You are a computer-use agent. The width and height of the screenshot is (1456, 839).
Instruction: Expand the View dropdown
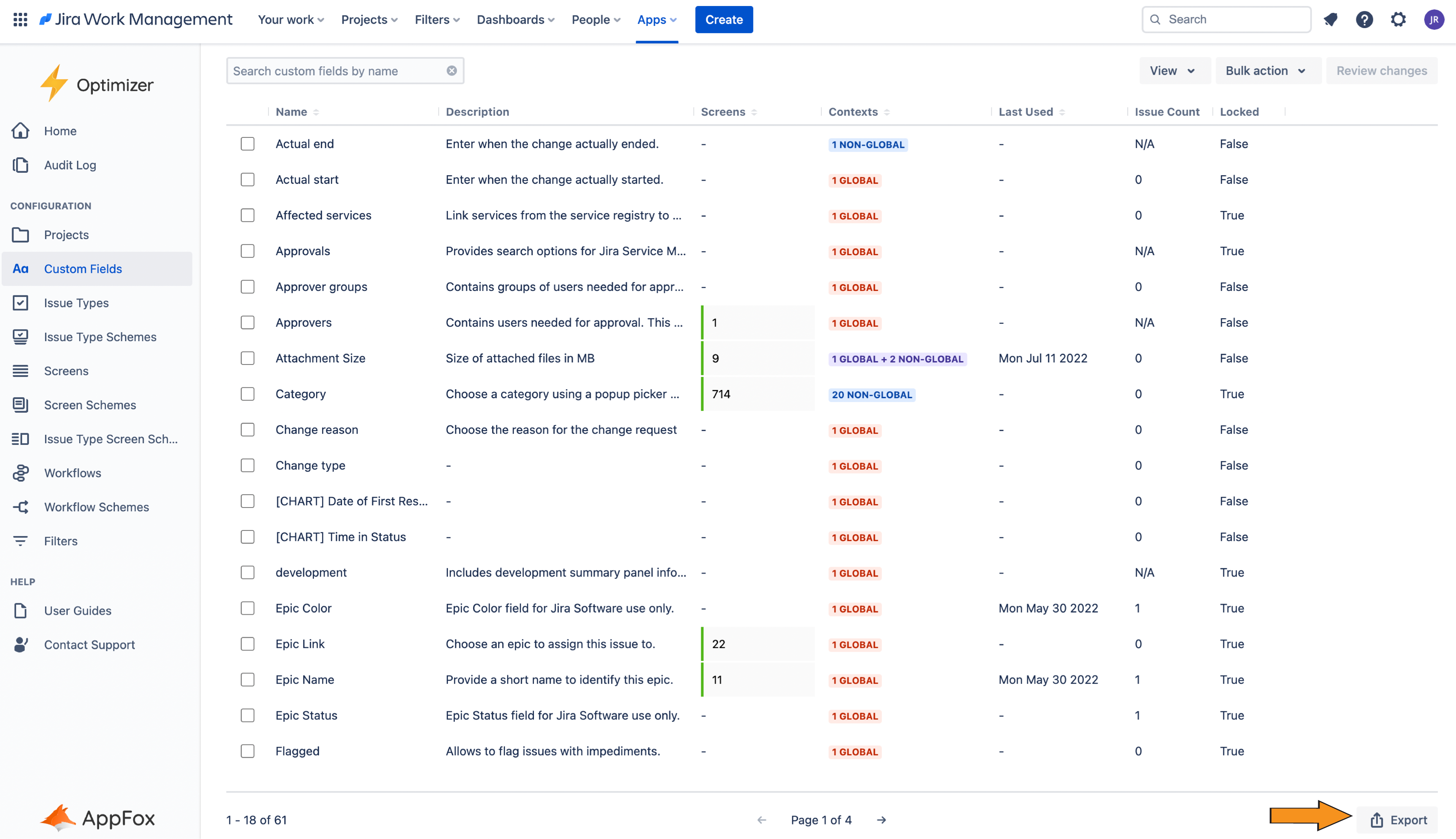tap(1172, 70)
